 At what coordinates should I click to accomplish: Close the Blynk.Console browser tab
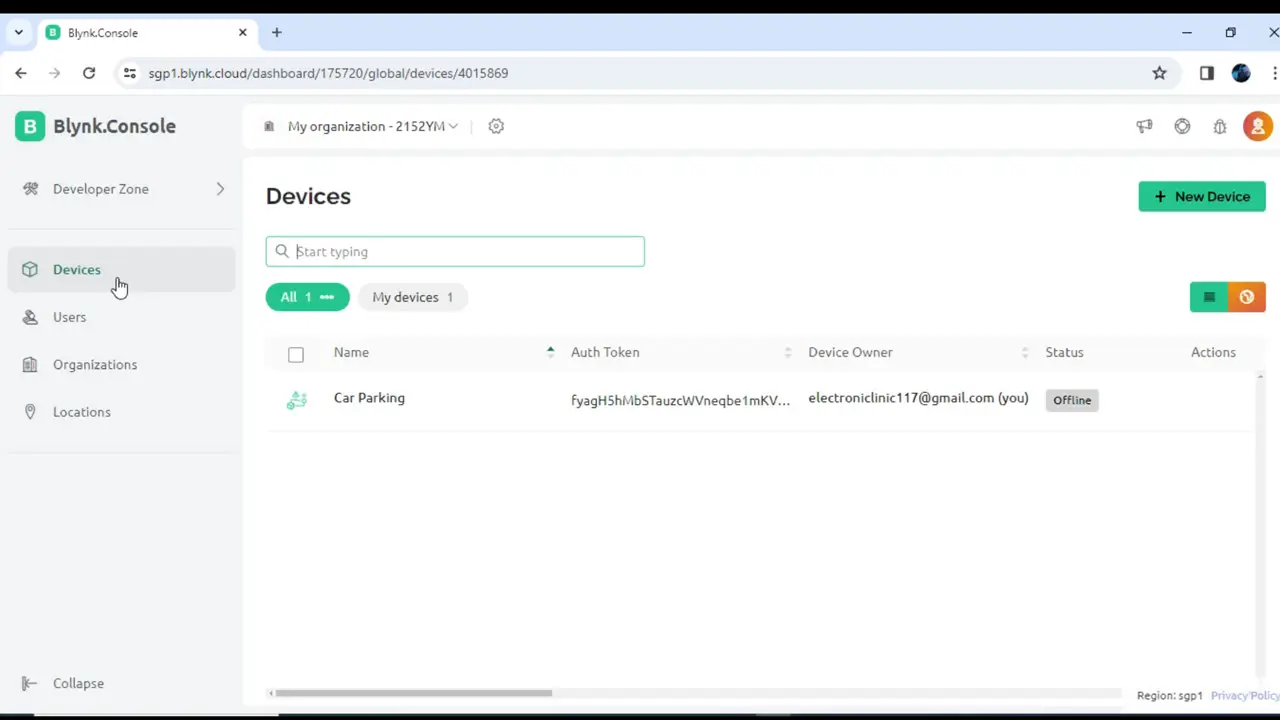click(x=242, y=32)
